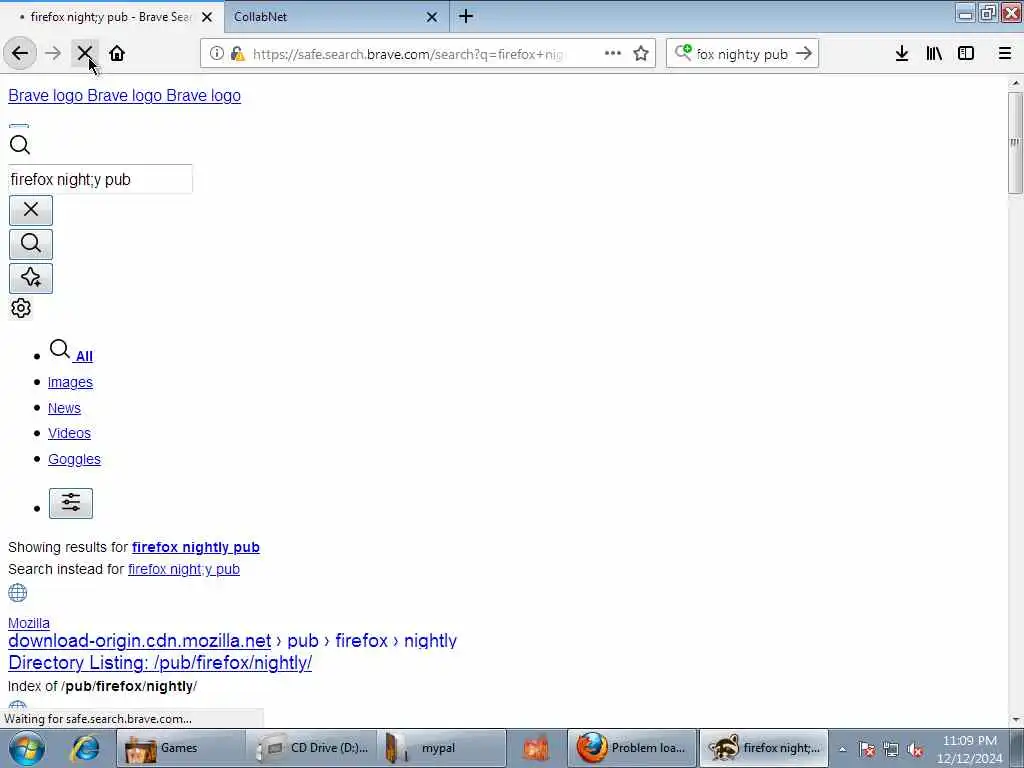Click the URL address bar
The height and width of the screenshot is (768, 1024).
pos(408,54)
